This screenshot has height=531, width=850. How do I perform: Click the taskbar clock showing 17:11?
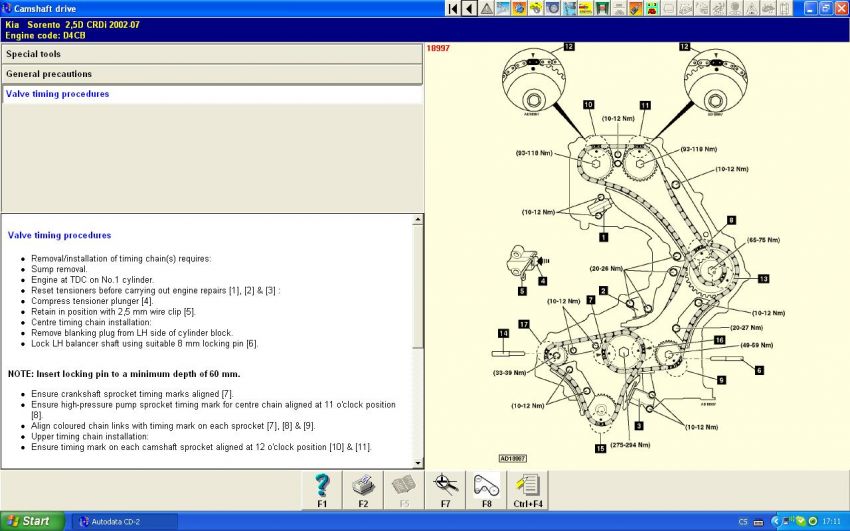tap(831, 521)
